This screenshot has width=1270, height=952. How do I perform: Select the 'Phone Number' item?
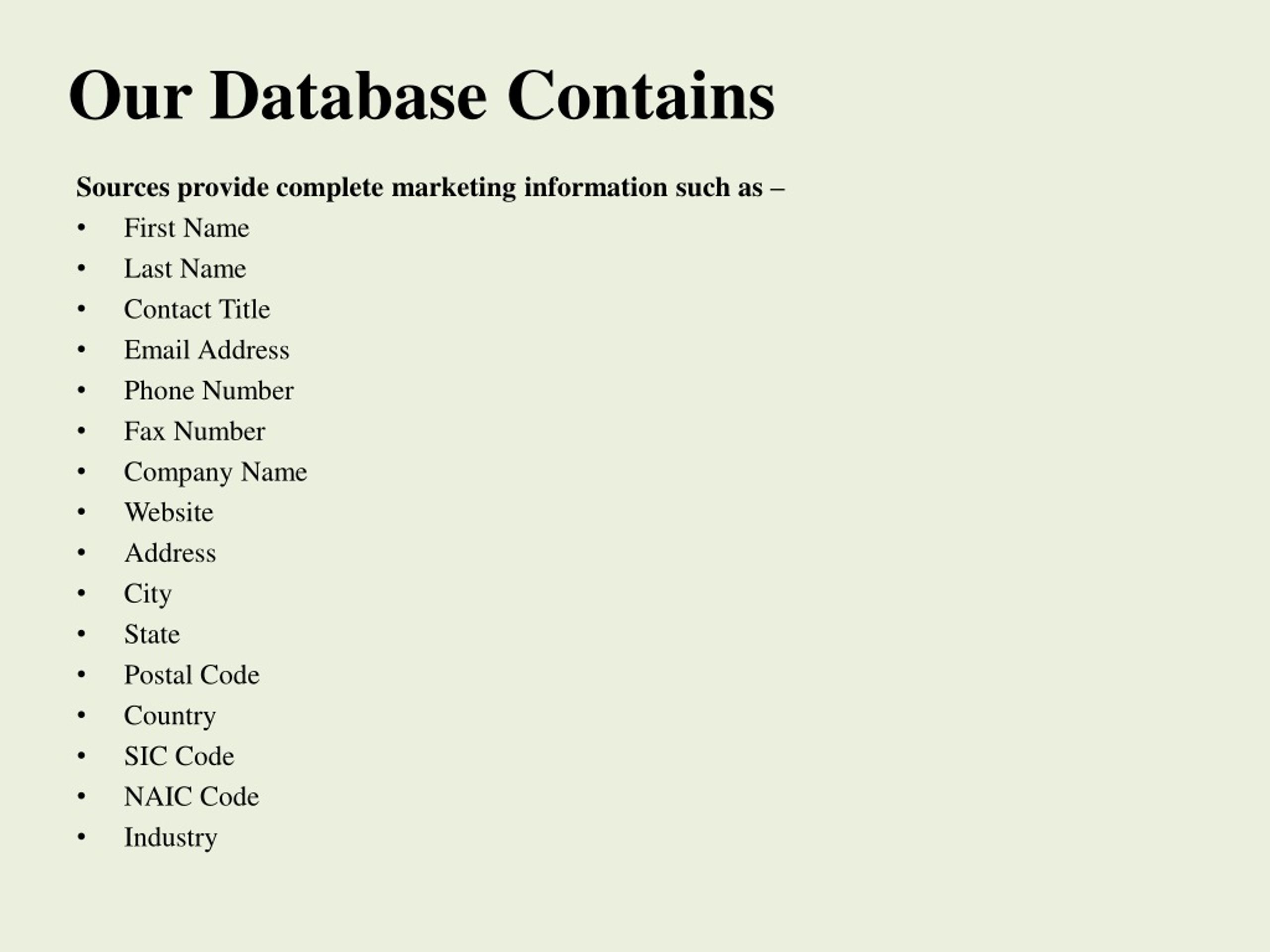[x=209, y=391]
